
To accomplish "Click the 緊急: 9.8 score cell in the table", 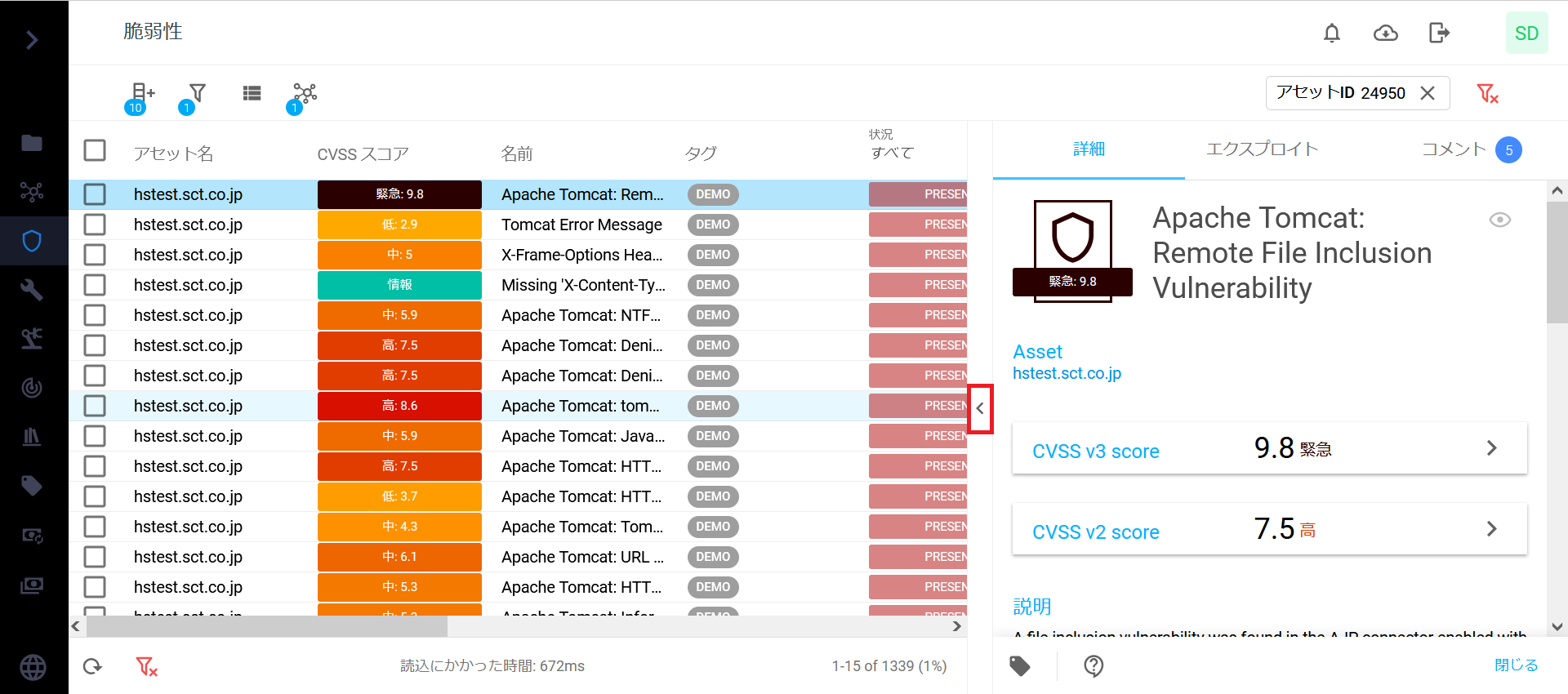I will click(399, 194).
